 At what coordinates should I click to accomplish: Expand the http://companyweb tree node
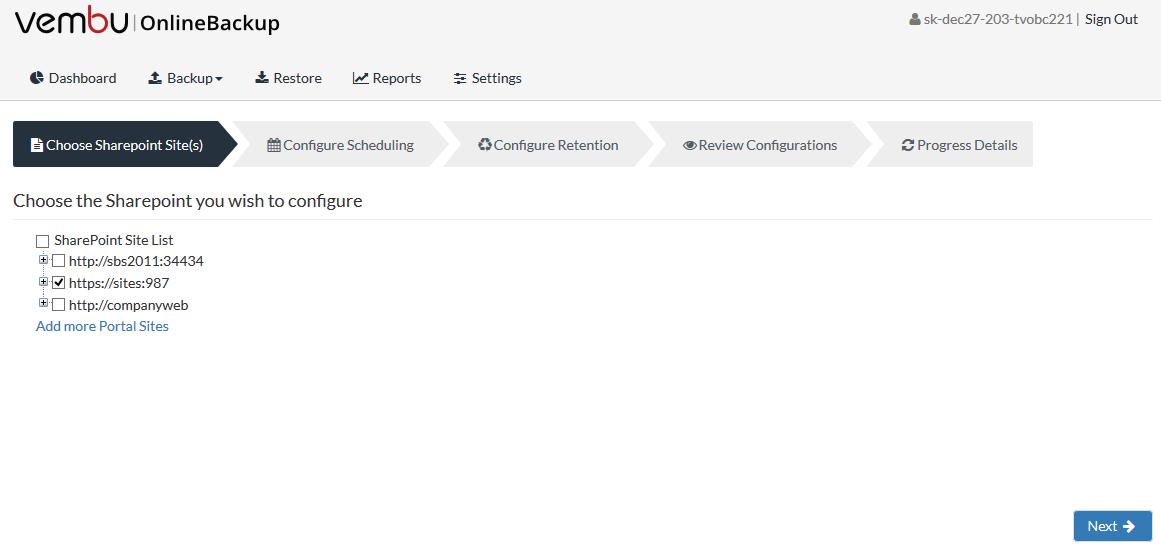click(x=44, y=303)
